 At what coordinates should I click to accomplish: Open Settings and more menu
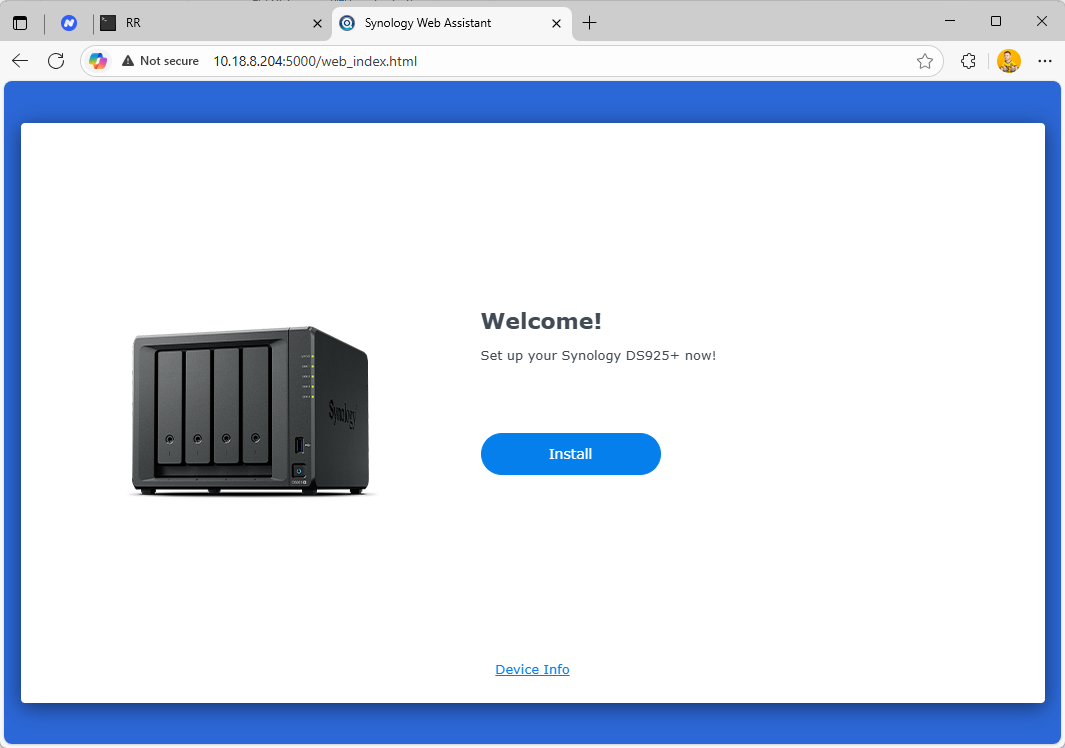1045,61
